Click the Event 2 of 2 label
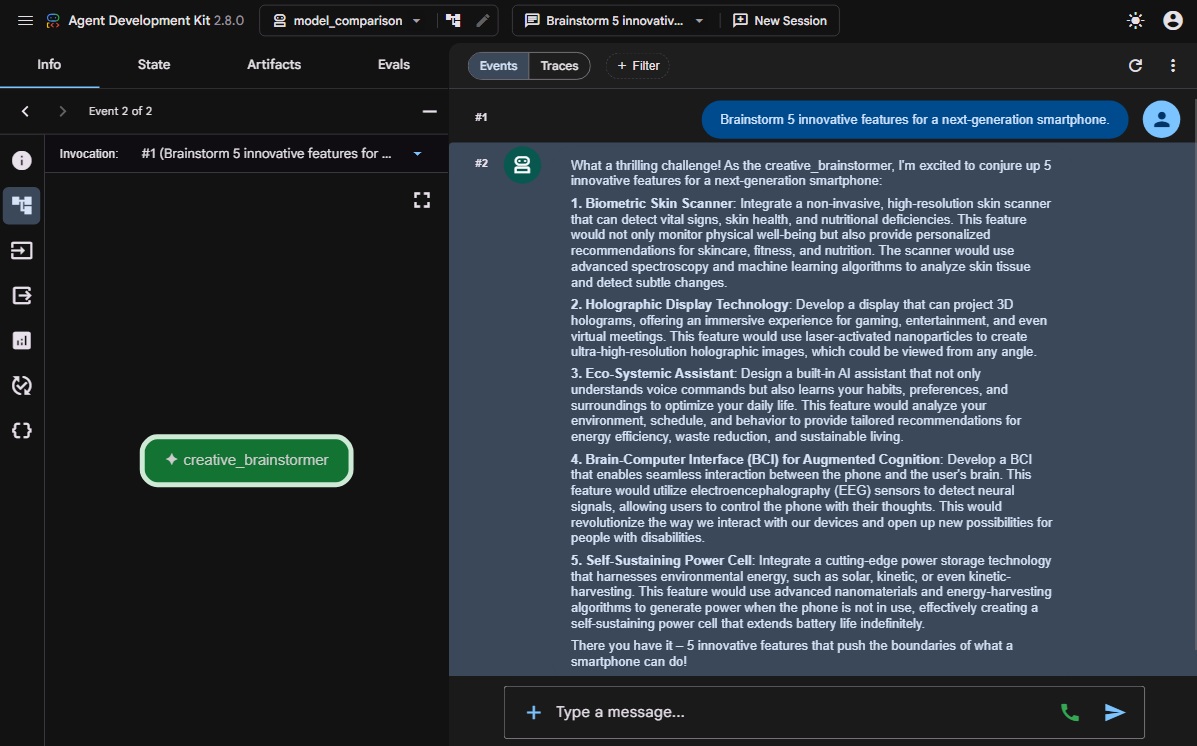This screenshot has width=1197, height=746. pos(121,111)
